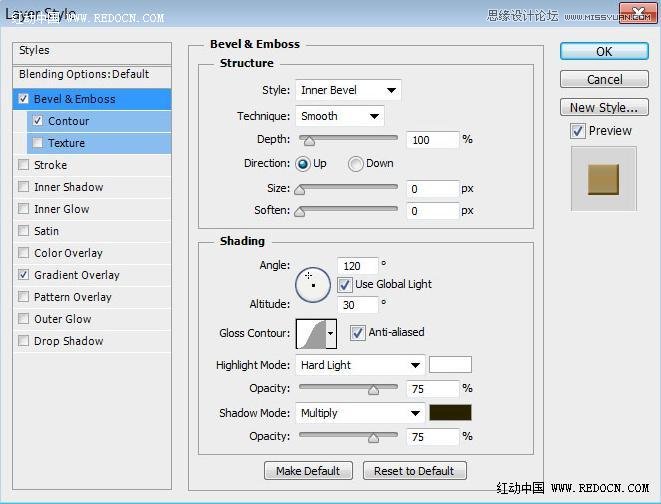The height and width of the screenshot is (504, 661).
Task: Select Blending Options: Default in styles list
Action: (x=84, y=74)
